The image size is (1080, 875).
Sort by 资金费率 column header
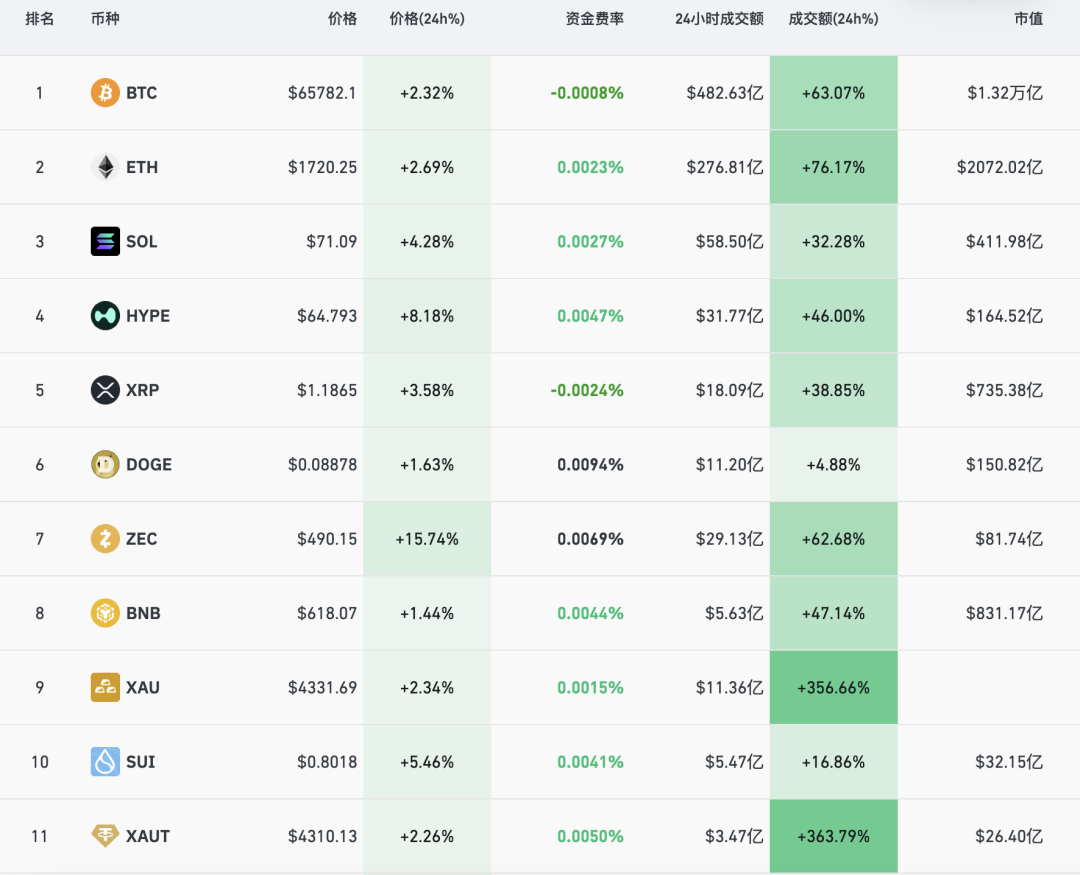(594, 19)
